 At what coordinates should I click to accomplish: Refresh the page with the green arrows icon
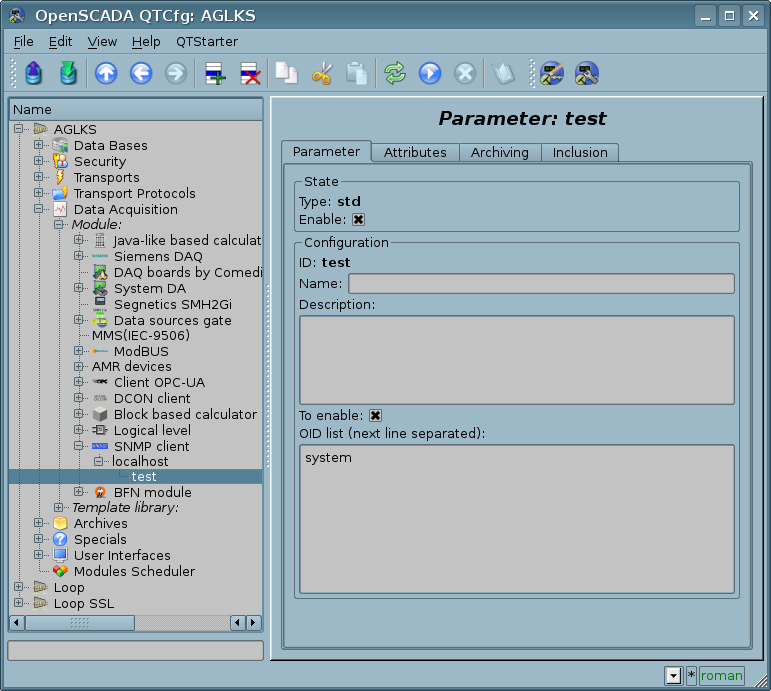[395, 73]
